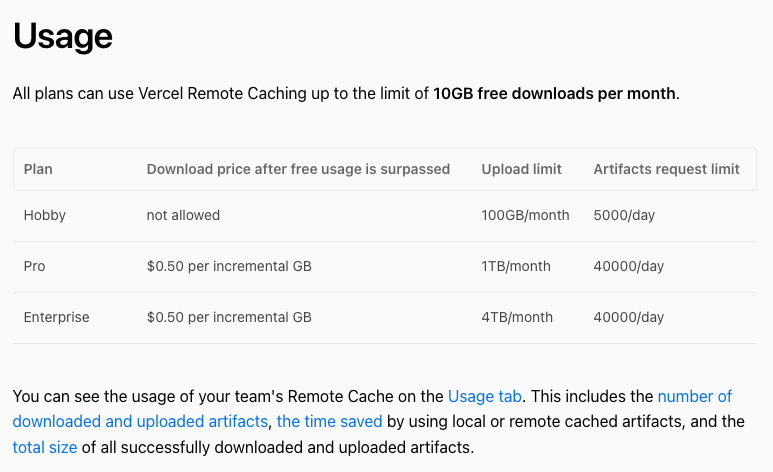Click the Download price column header

[298, 169]
